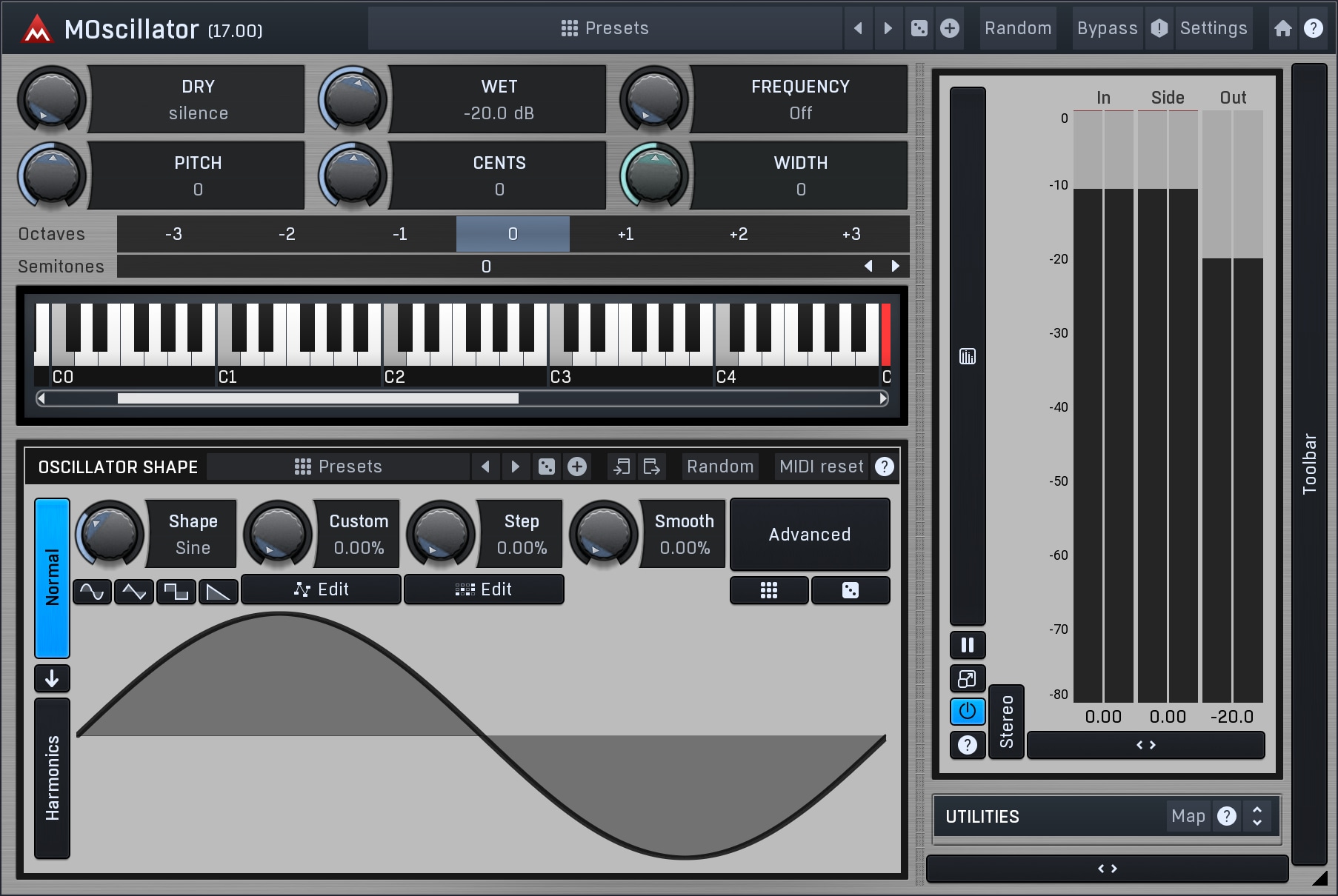Select the +1 octave option

coord(625,234)
